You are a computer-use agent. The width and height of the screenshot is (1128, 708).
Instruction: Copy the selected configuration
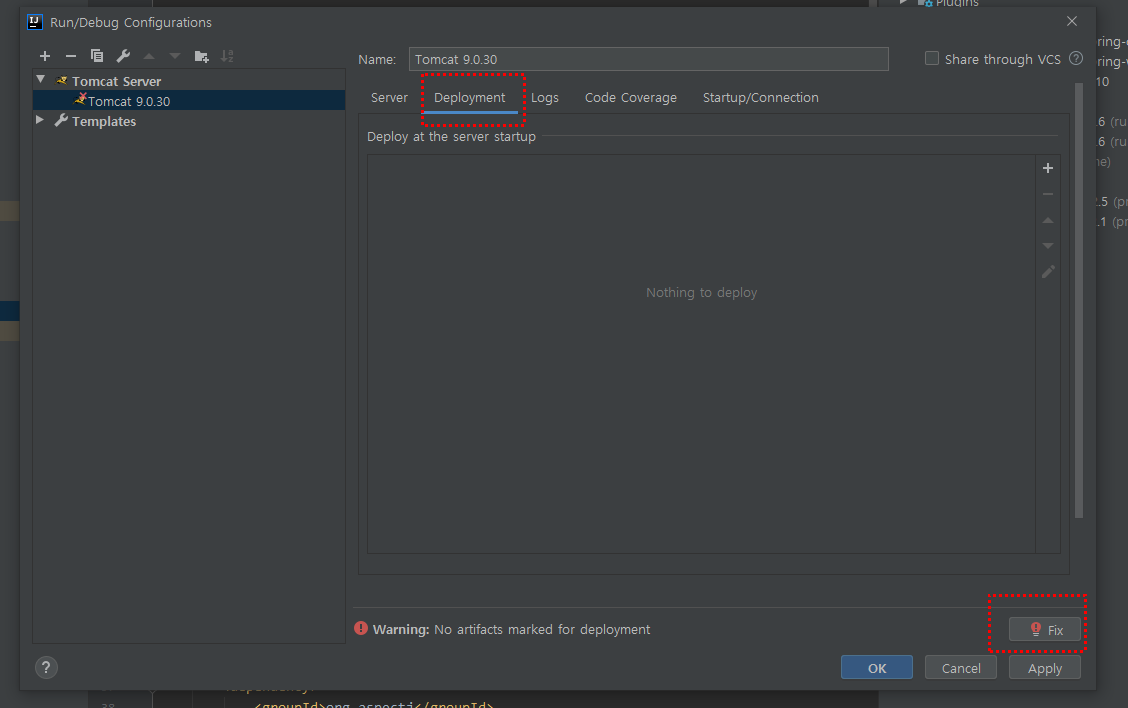97,56
